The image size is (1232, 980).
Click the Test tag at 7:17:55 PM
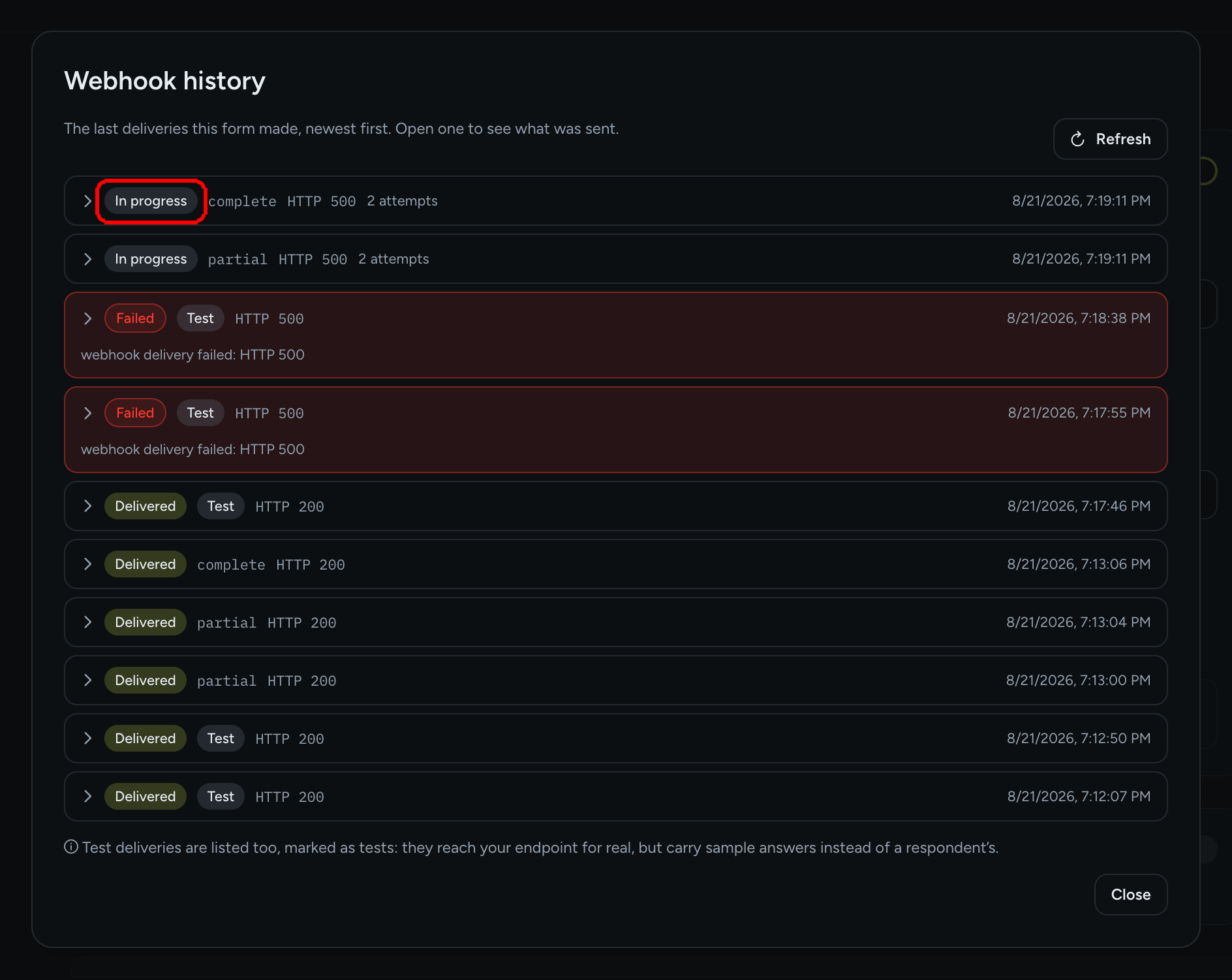coord(200,413)
